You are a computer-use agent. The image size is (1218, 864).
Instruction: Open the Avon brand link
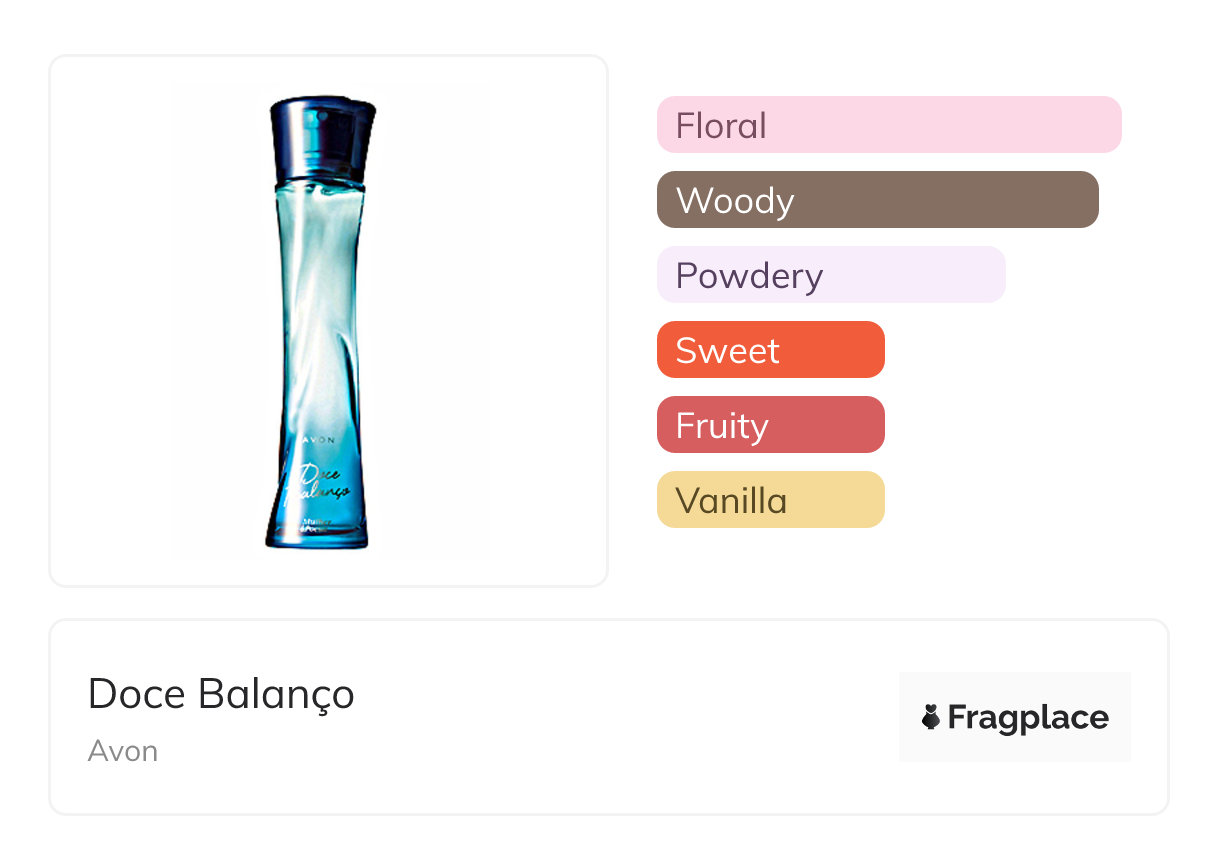pyautogui.click(x=123, y=751)
